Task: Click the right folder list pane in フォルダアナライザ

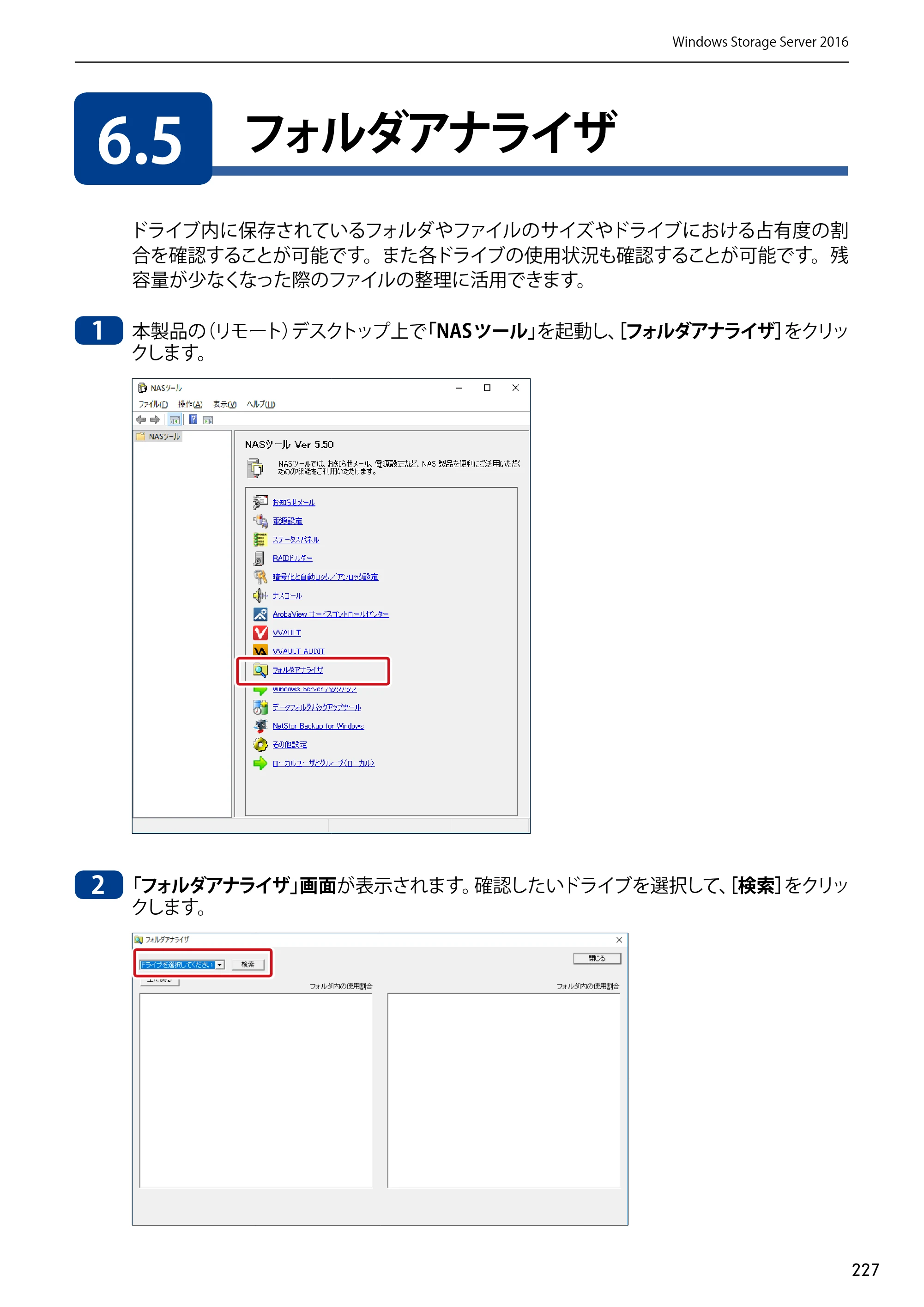Action: click(x=503, y=1091)
